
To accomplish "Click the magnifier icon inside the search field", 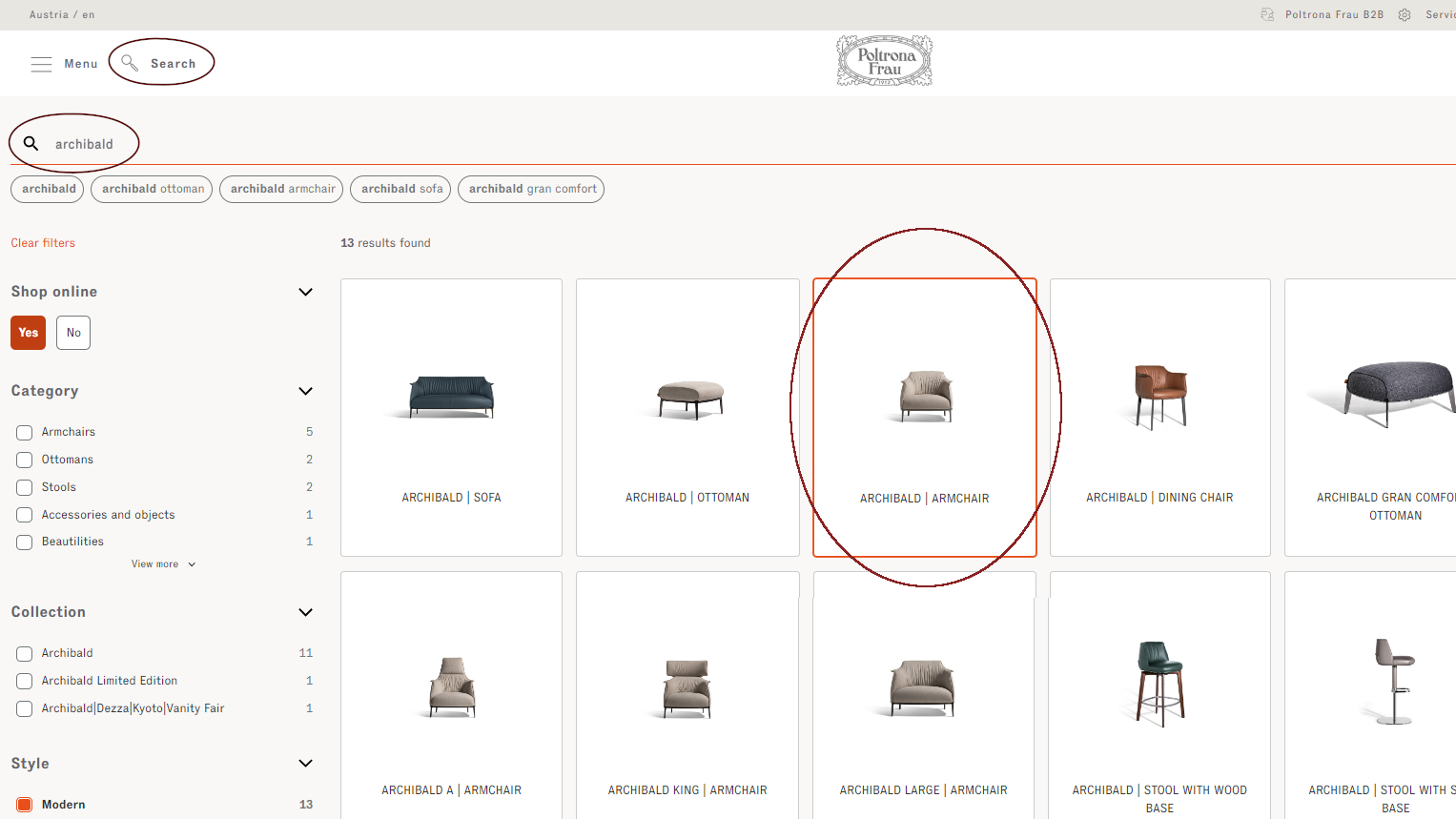I will coord(31,142).
